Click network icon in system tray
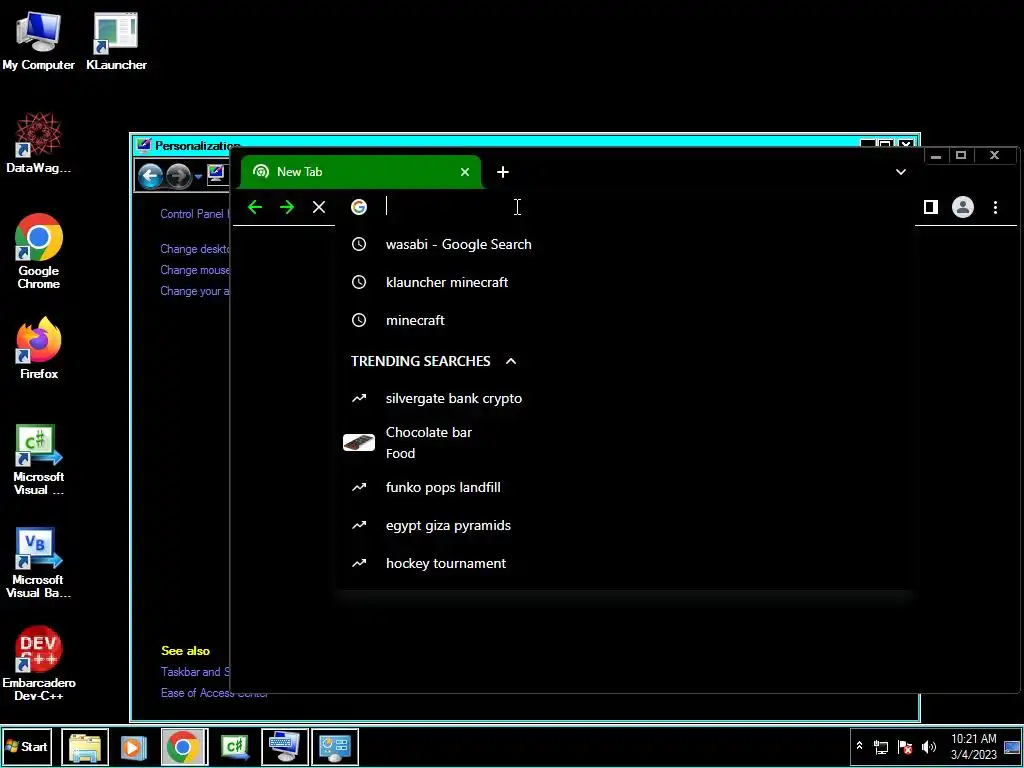Image resolution: width=1024 pixels, height=768 pixels. click(881, 747)
